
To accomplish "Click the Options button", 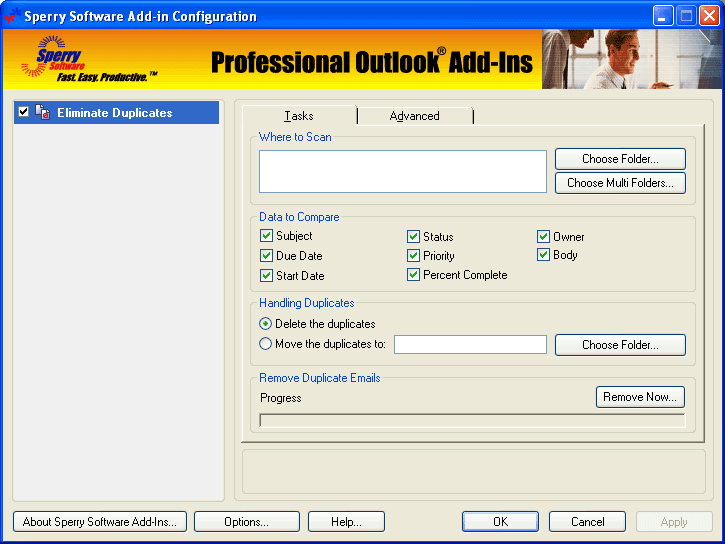I will [x=246, y=522].
